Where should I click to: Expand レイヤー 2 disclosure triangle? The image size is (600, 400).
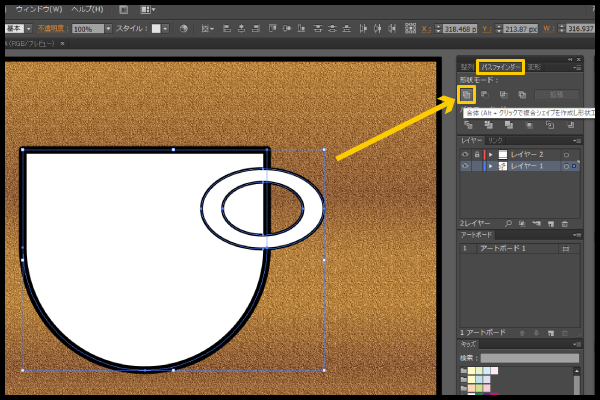489,155
